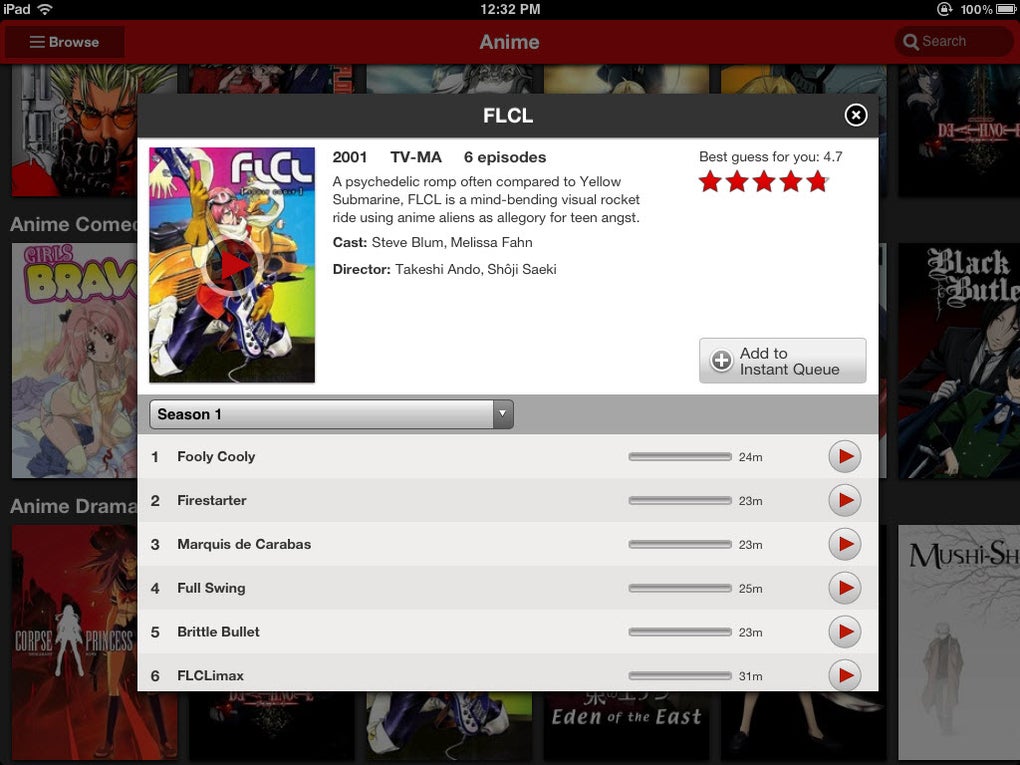The image size is (1020, 765).
Task: Play episode 6 FLCLimax
Action: click(844, 676)
